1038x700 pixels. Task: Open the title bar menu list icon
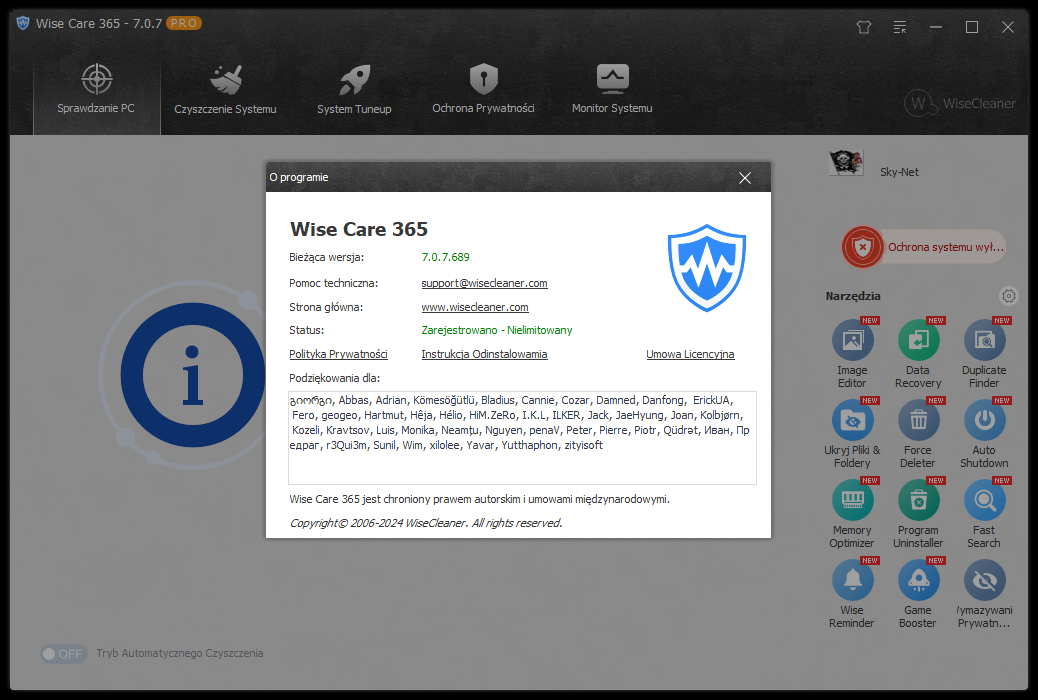[x=900, y=27]
